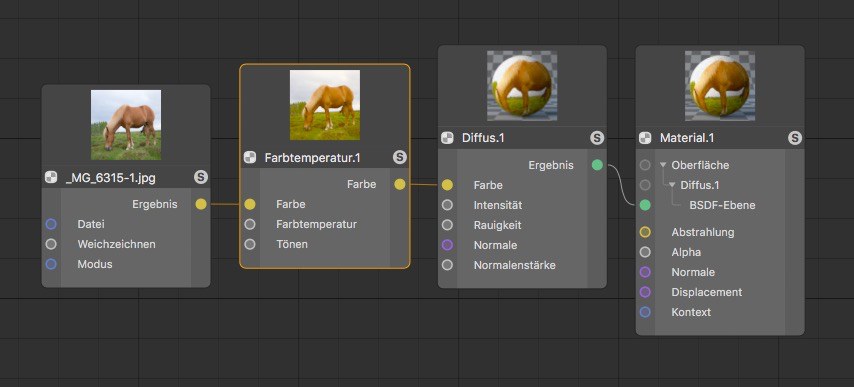Click the S icon on Material.1 node

pos(795,138)
